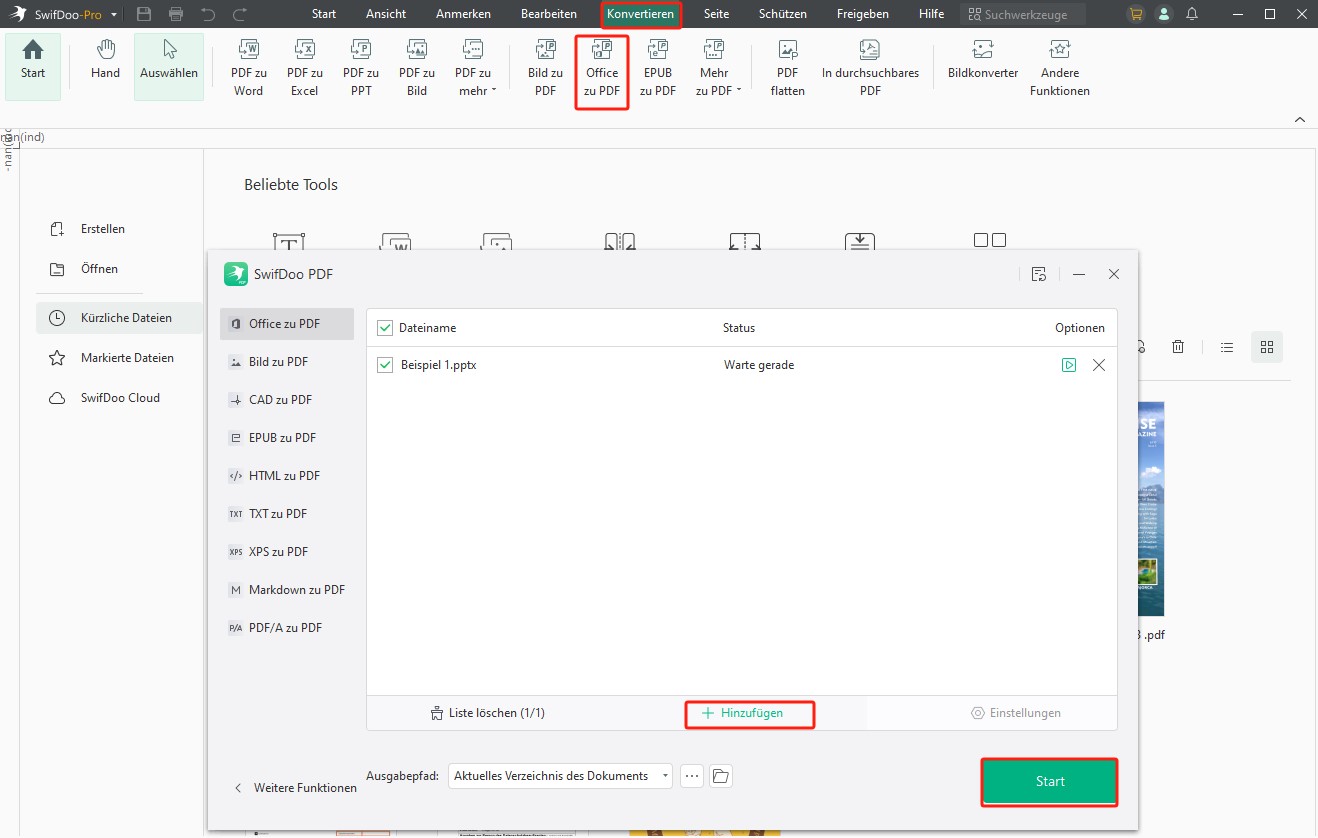Open Bildkonverter tool
This screenshot has width=1318, height=838.
[x=983, y=60]
